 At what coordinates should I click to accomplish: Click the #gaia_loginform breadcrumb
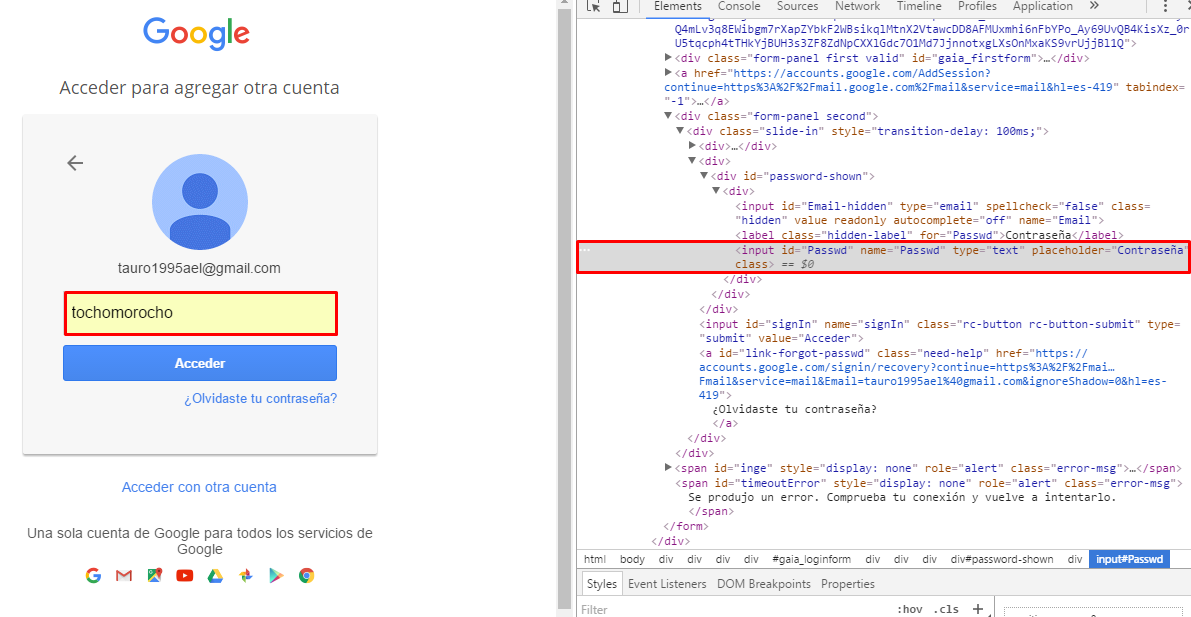[811, 559]
